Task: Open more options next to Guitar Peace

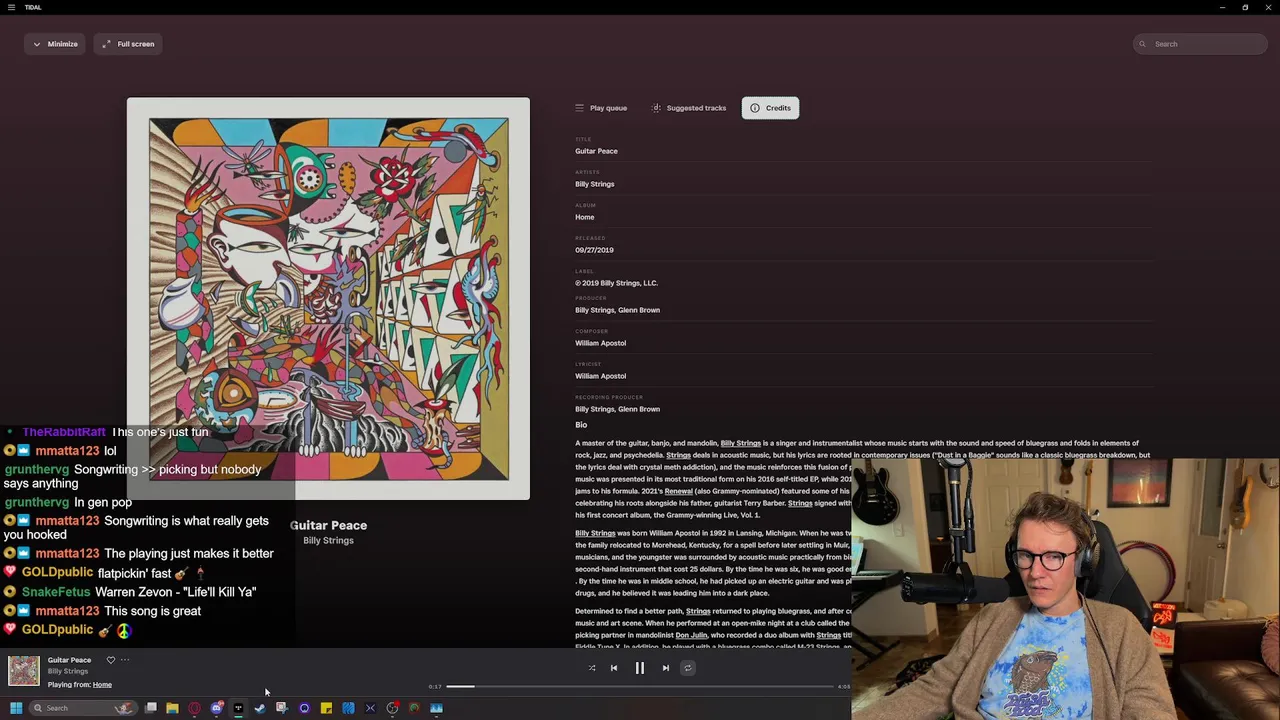Action: click(x=125, y=660)
